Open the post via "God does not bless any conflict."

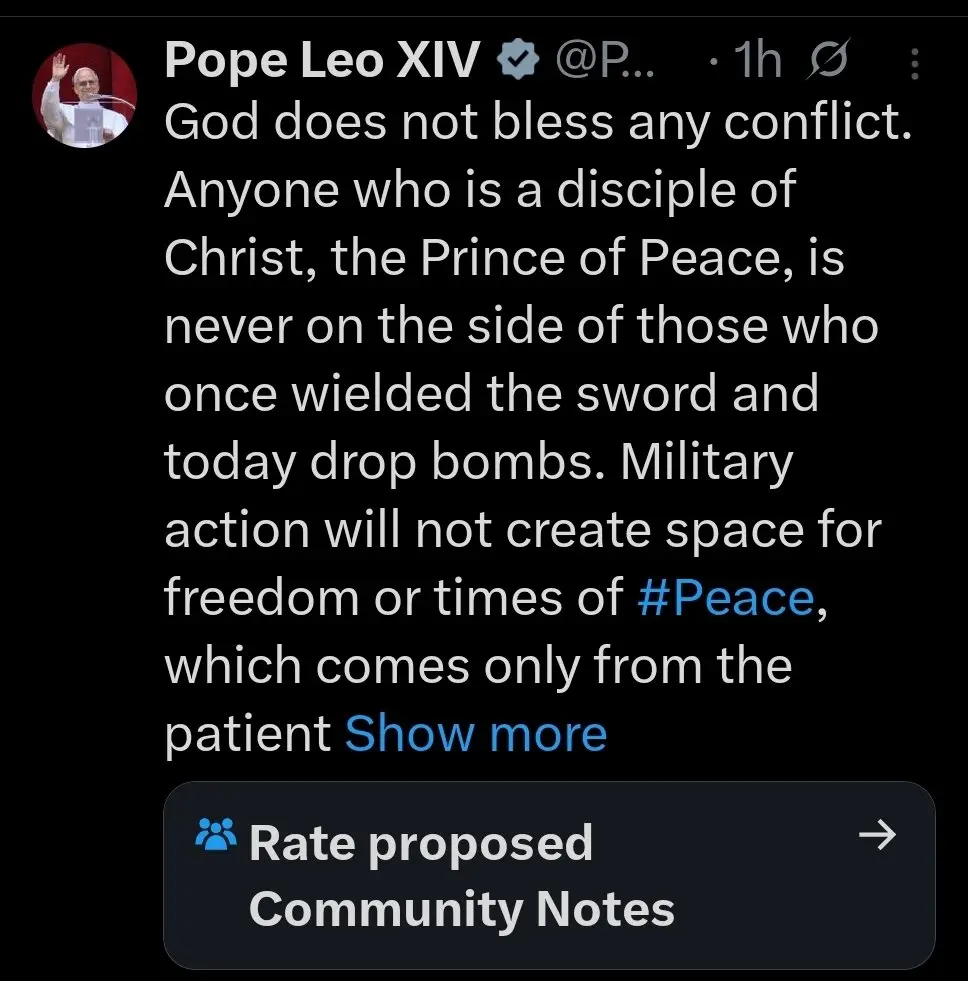538,122
